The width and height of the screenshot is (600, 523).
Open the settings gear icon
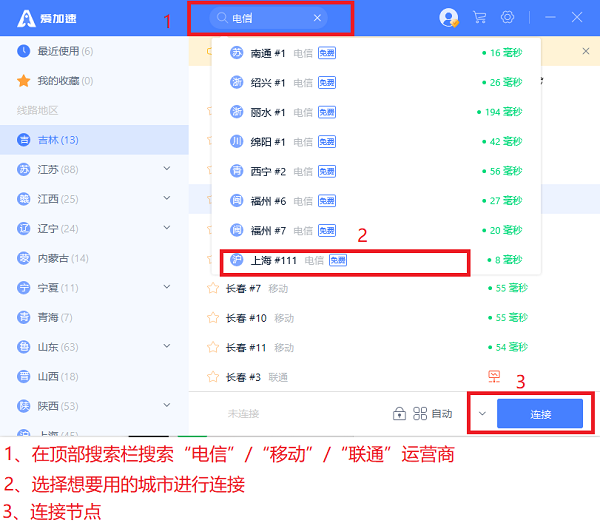pos(507,17)
